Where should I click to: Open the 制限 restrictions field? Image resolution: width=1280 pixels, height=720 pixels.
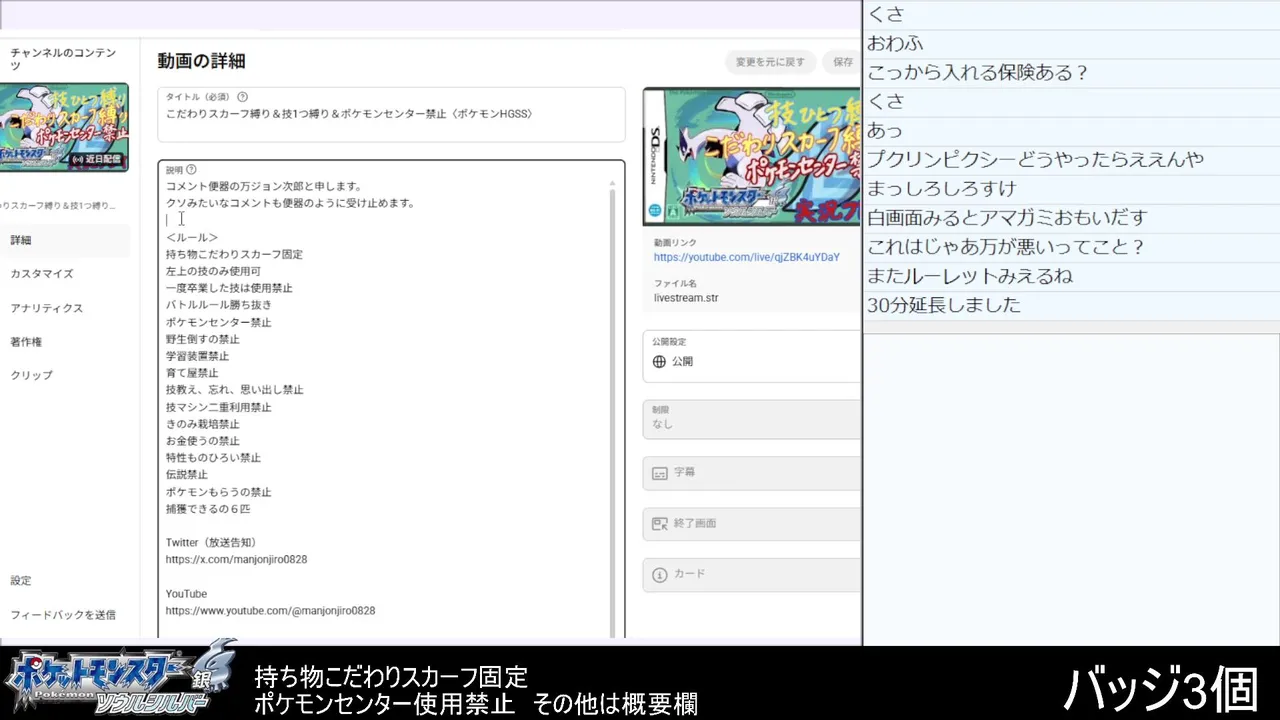tap(752, 419)
